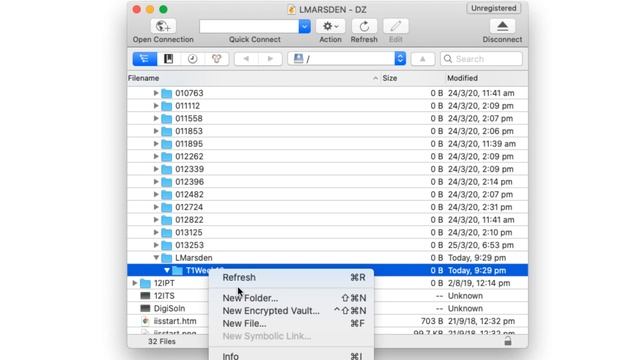640x360 pixels.
Task: Click the Open Connection globe icon
Action: (x=163, y=27)
